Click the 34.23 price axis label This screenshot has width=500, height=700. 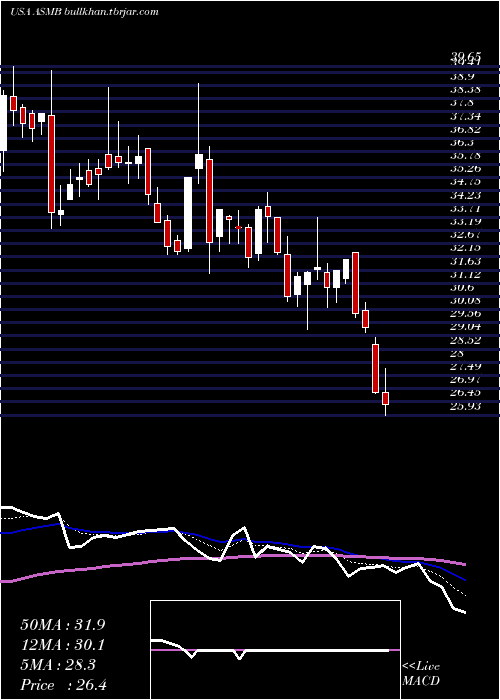pyautogui.click(x=465, y=195)
